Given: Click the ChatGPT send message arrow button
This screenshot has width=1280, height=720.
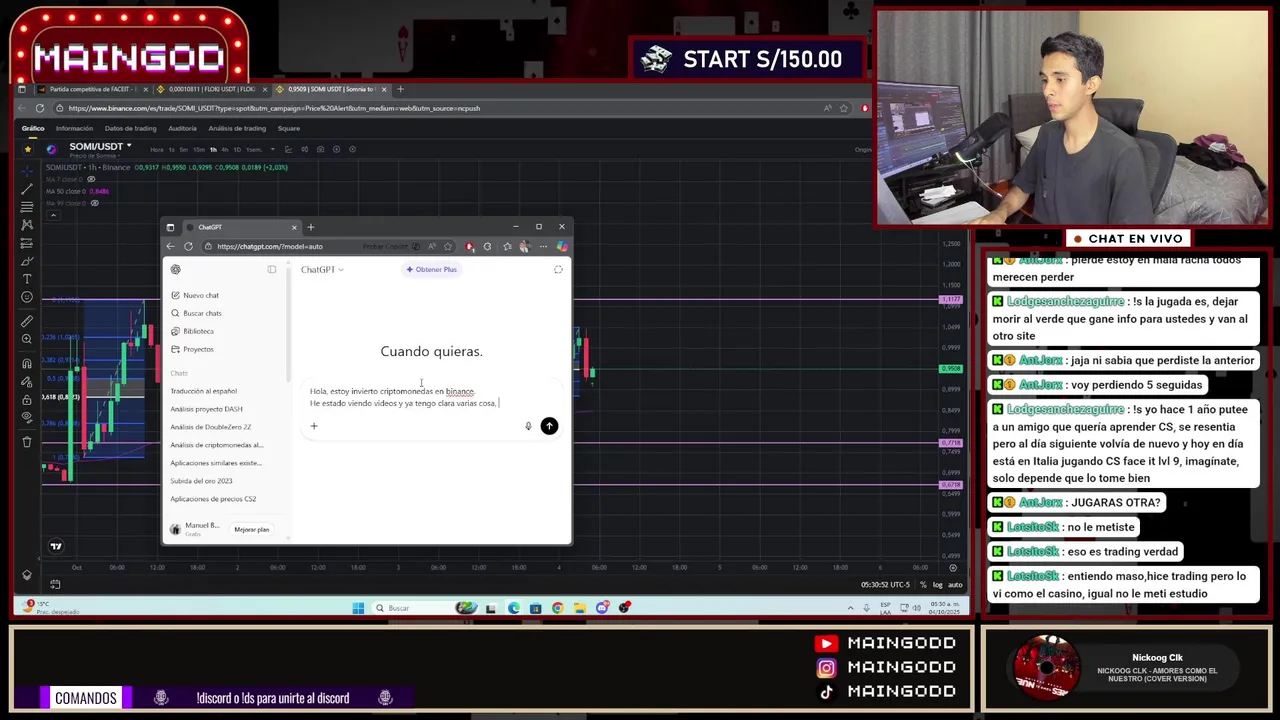Looking at the screenshot, I should tap(549, 426).
